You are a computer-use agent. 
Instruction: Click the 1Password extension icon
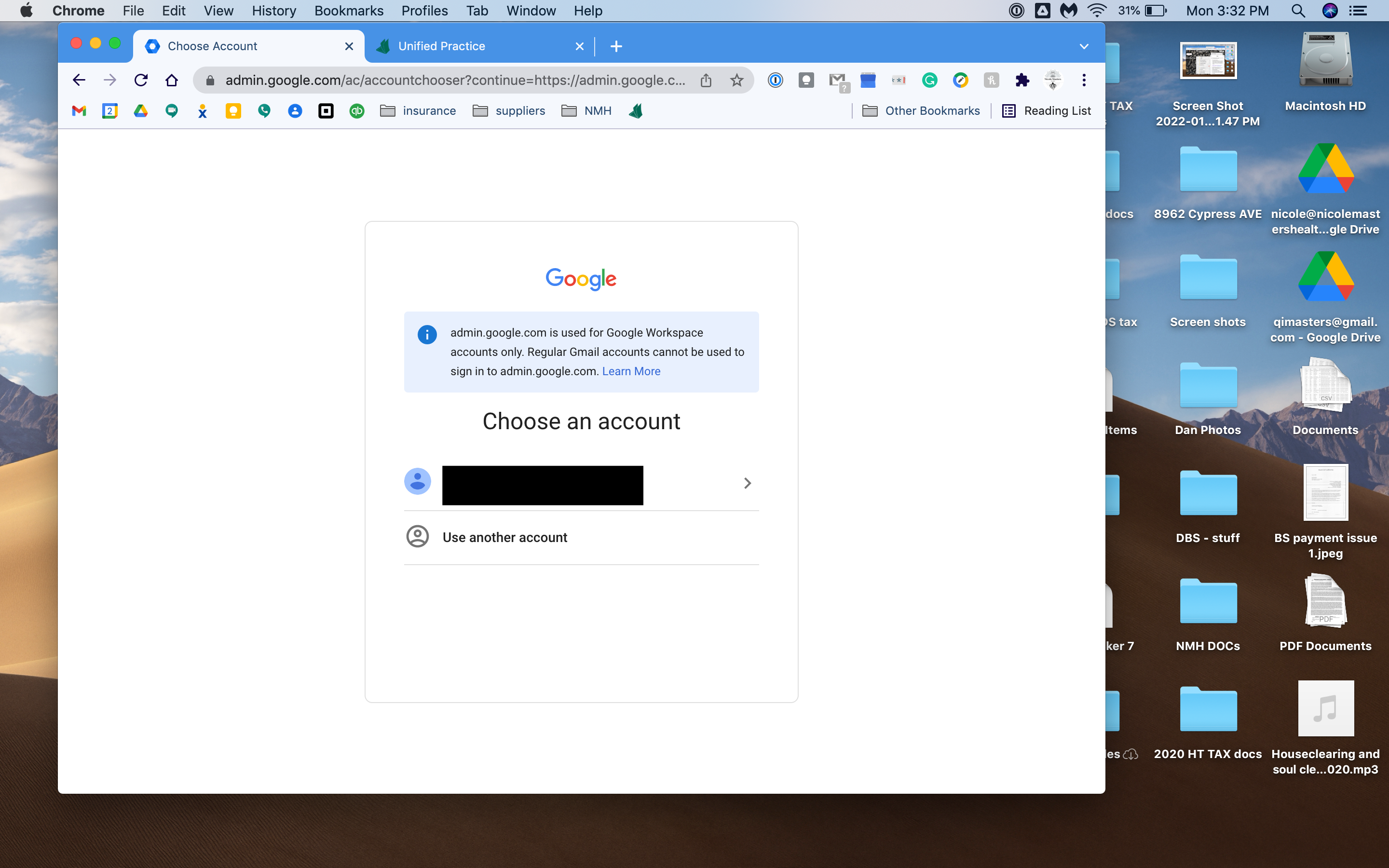point(775,81)
